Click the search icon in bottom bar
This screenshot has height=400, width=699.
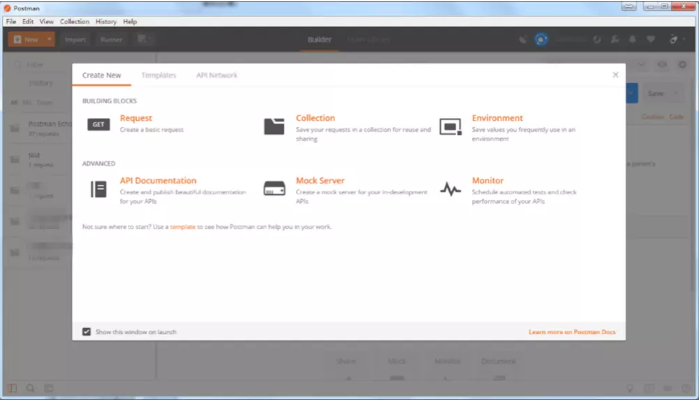[x=30, y=388]
